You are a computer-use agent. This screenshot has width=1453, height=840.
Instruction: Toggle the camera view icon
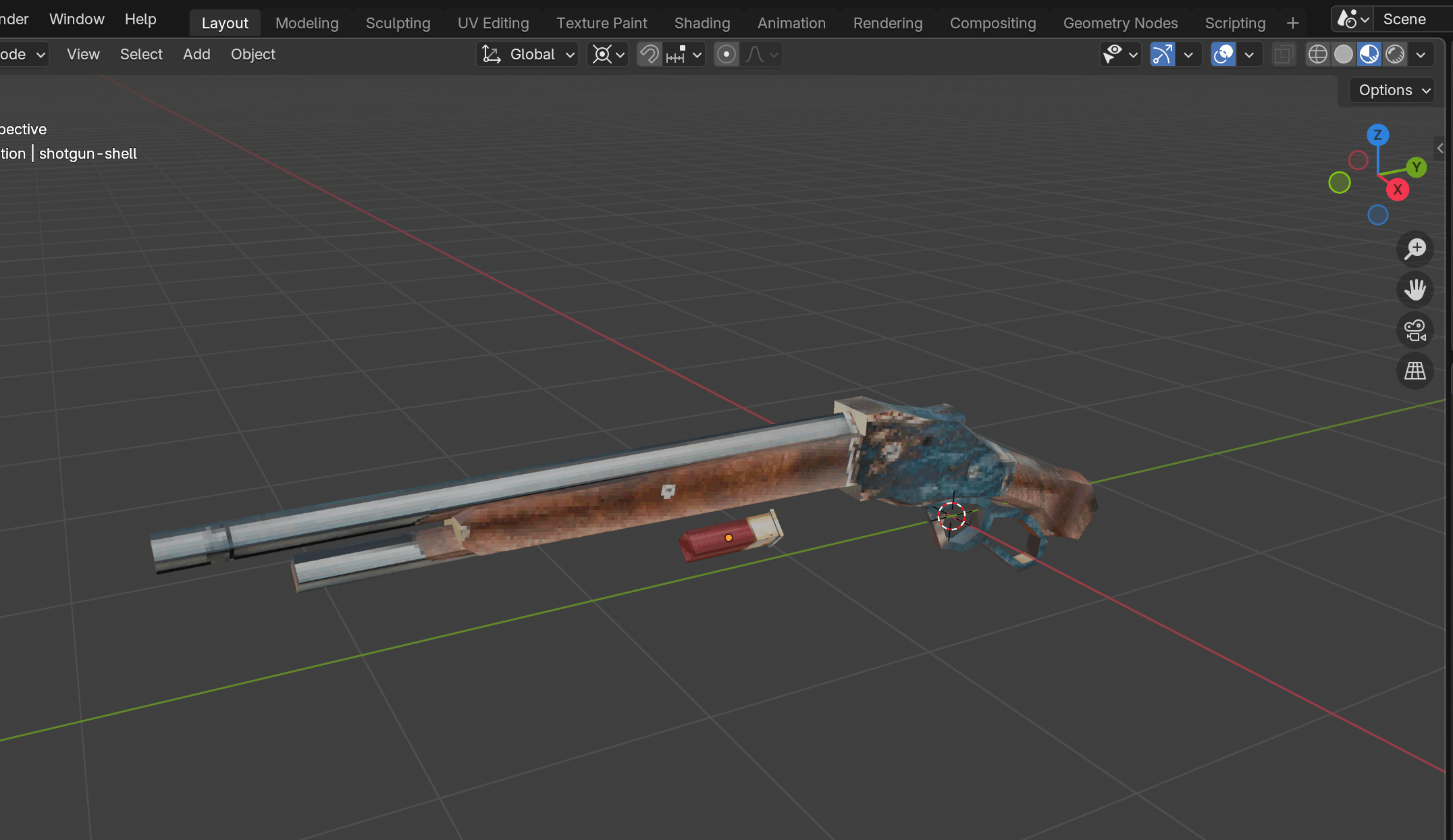(x=1415, y=330)
